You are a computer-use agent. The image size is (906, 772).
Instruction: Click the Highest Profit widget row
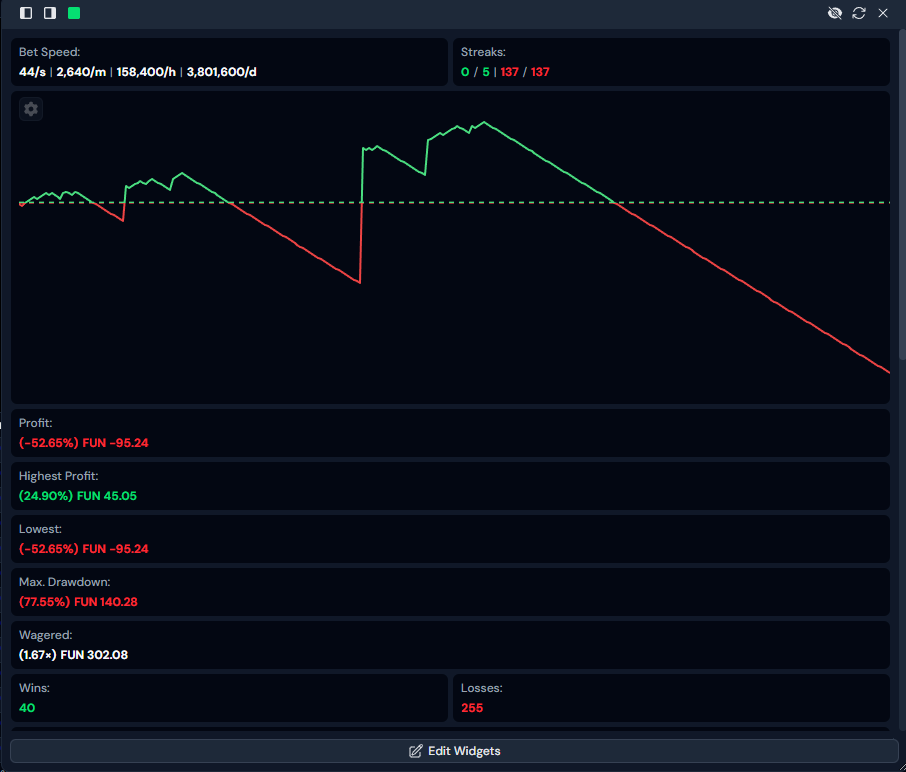click(x=450, y=486)
